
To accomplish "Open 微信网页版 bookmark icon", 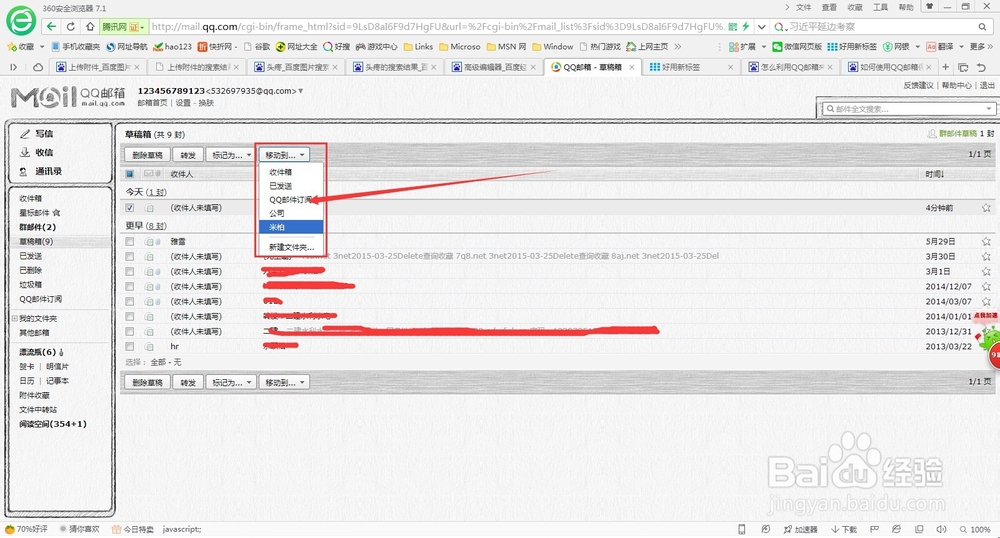I will 777,47.
